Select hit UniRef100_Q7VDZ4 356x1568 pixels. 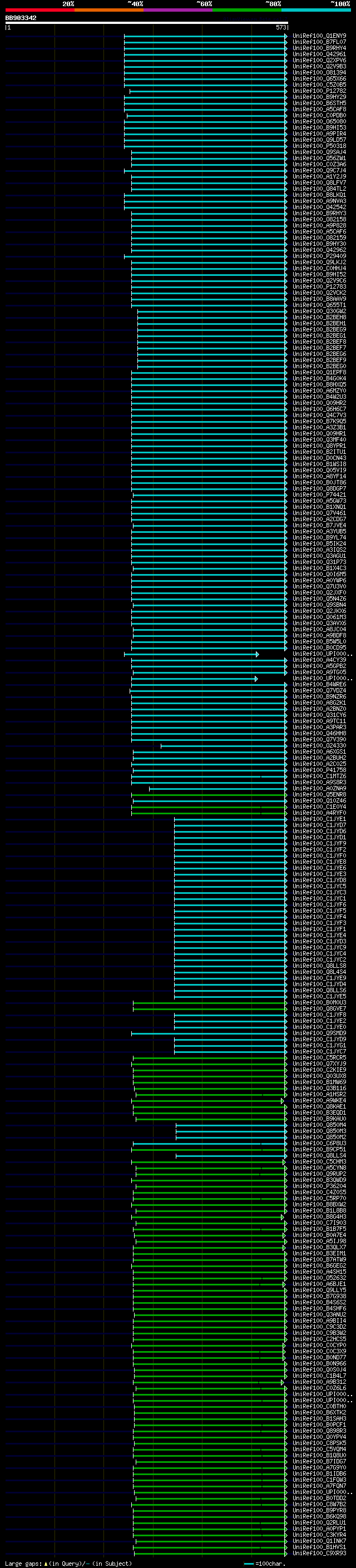tap(319, 691)
